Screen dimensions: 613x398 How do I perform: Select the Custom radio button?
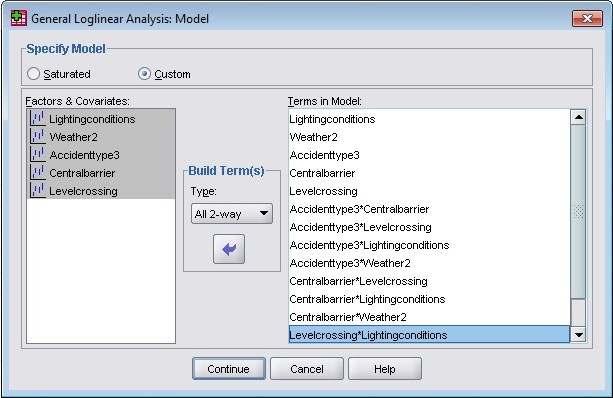click(144, 74)
